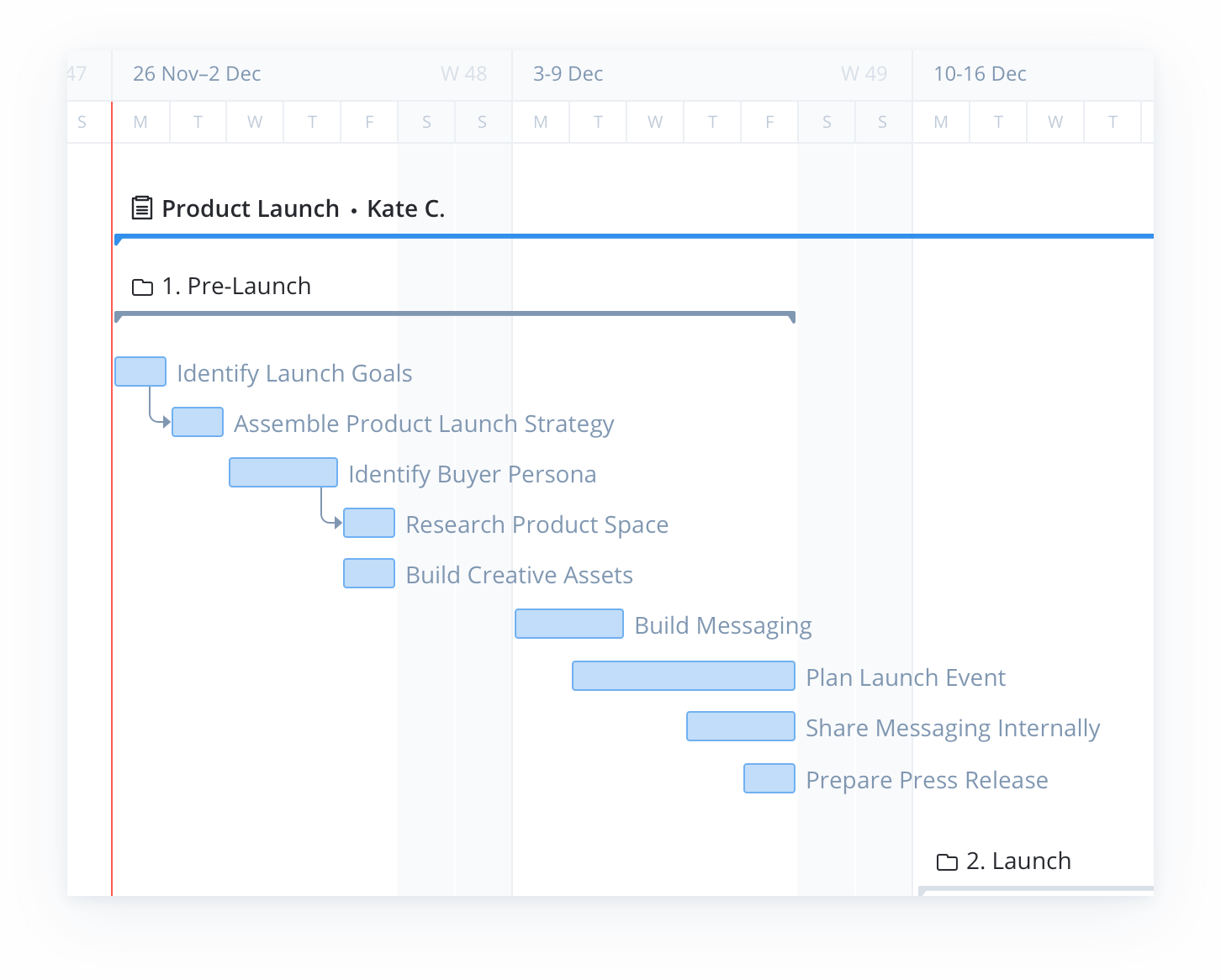Click the 'Kate C.' owner name
Image resolution: width=1221 pixels, height=980 pixels.
[406, 208]
